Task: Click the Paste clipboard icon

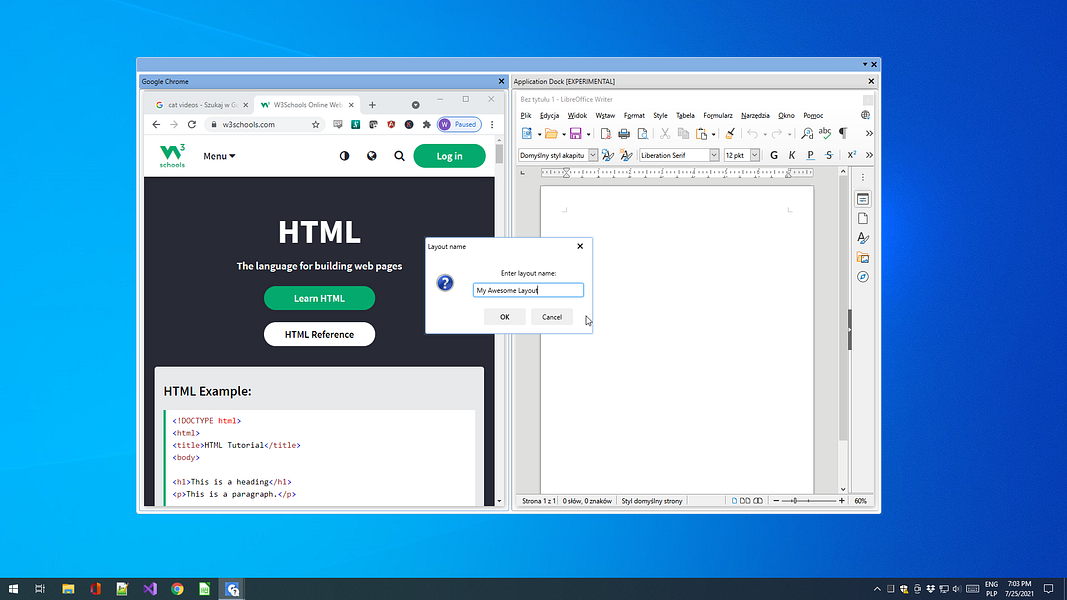Action: coord(702,133)
